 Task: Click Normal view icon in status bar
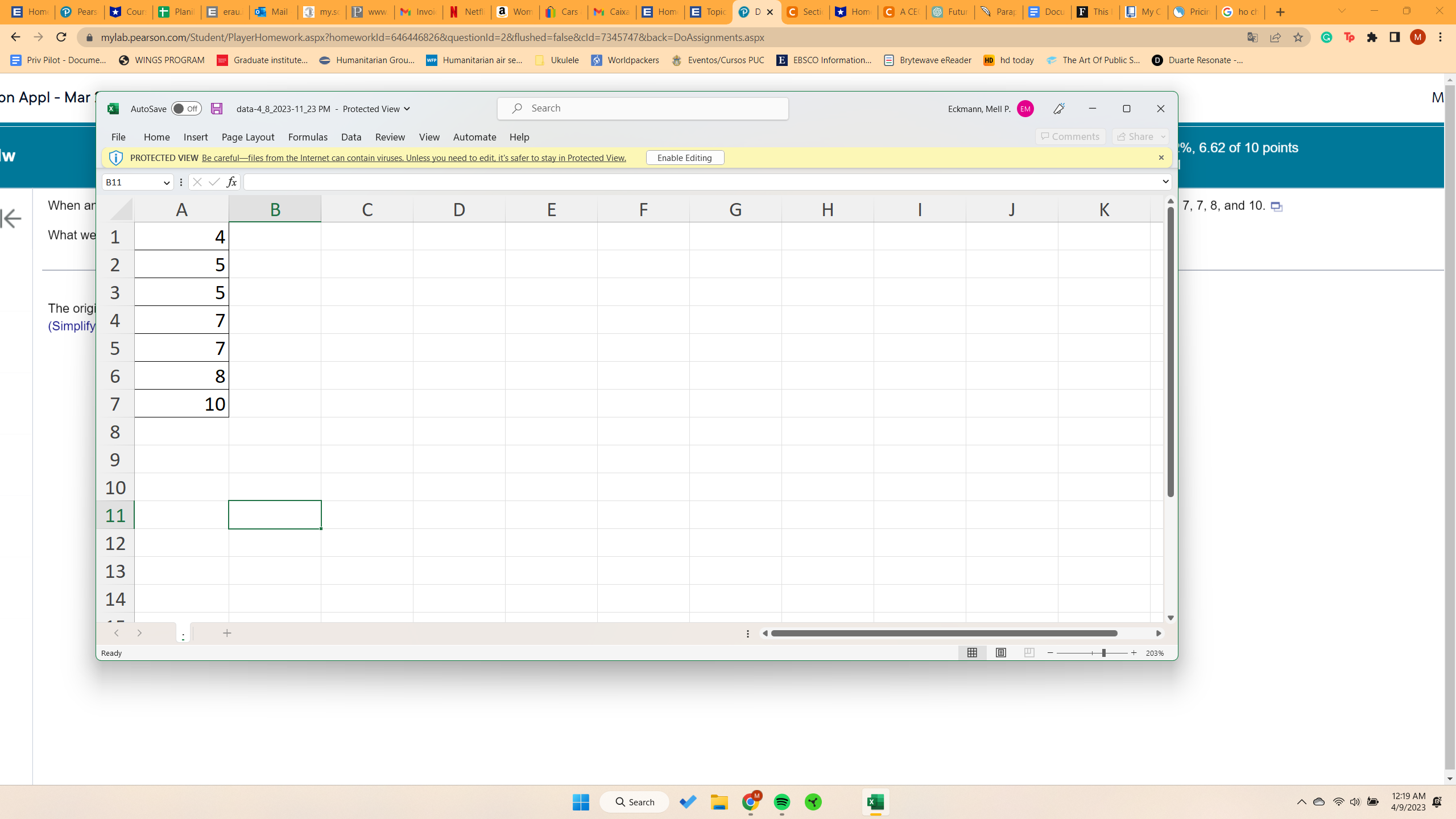pyautogui.click(x=972, y=653)
